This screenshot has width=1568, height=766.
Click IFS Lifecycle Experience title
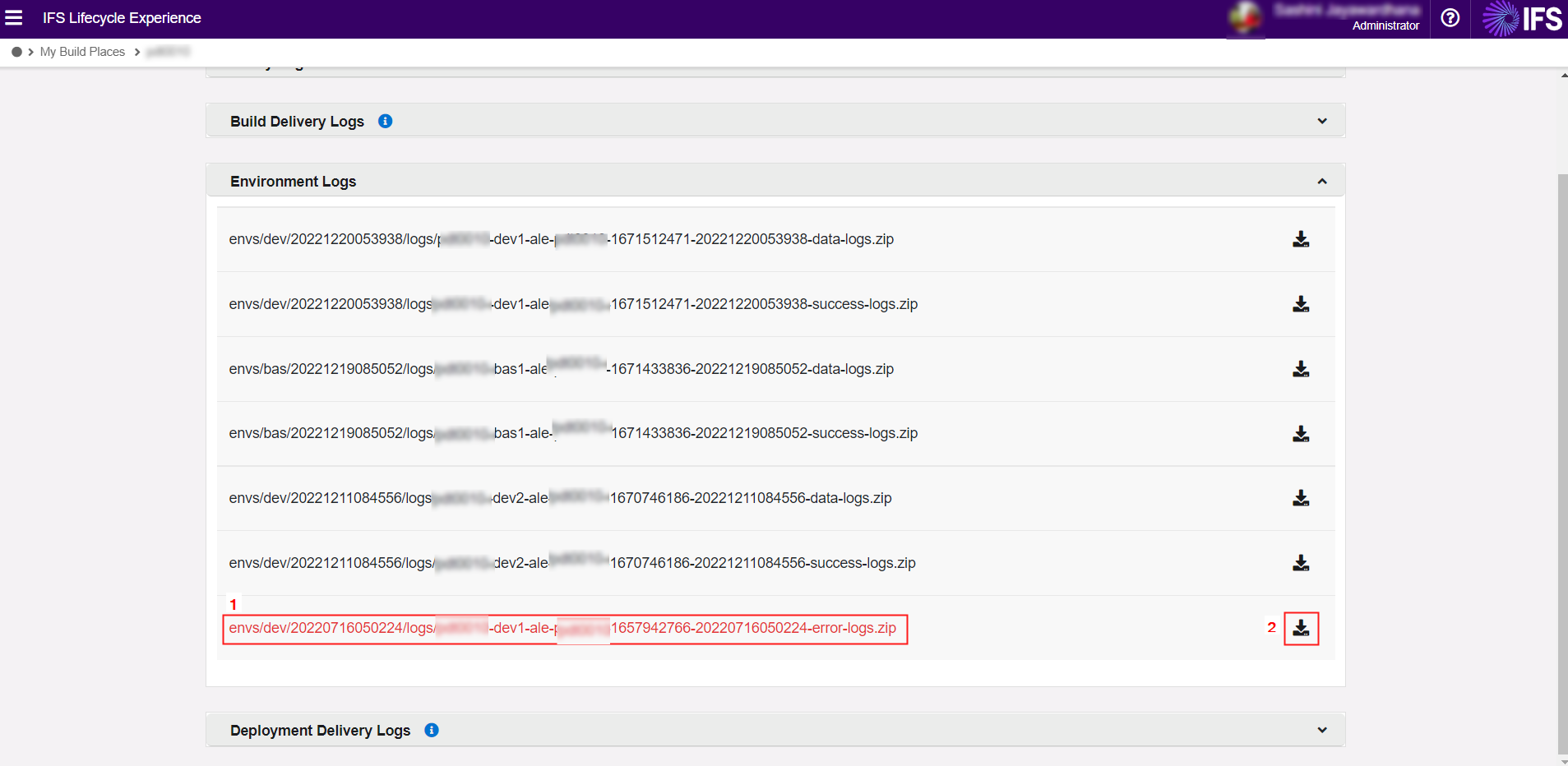122,18
